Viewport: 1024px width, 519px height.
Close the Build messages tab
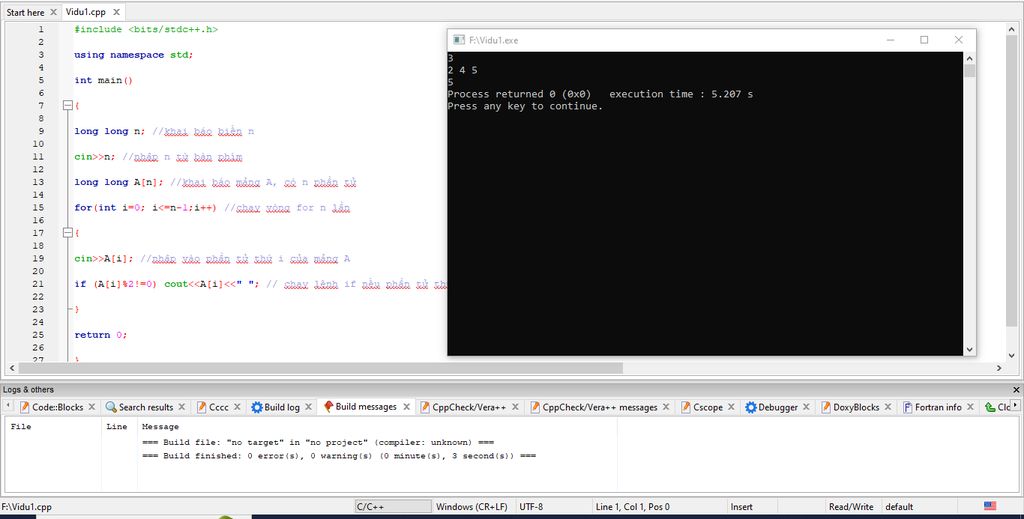pyautogui.click(x=406, y=407)
